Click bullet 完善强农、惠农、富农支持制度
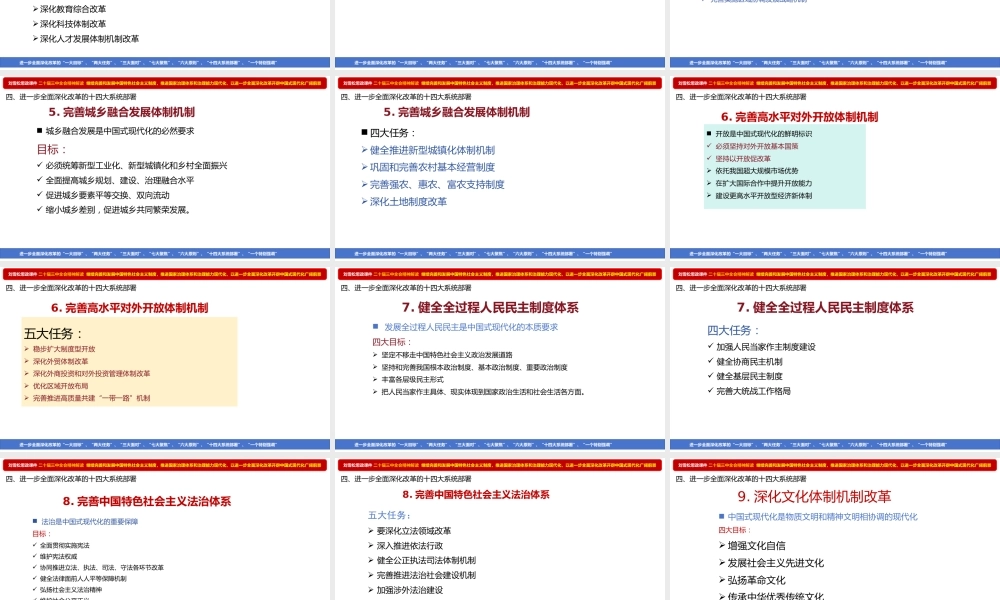The height and width of the screenshot is (600, 1000). tap(437, 184)
